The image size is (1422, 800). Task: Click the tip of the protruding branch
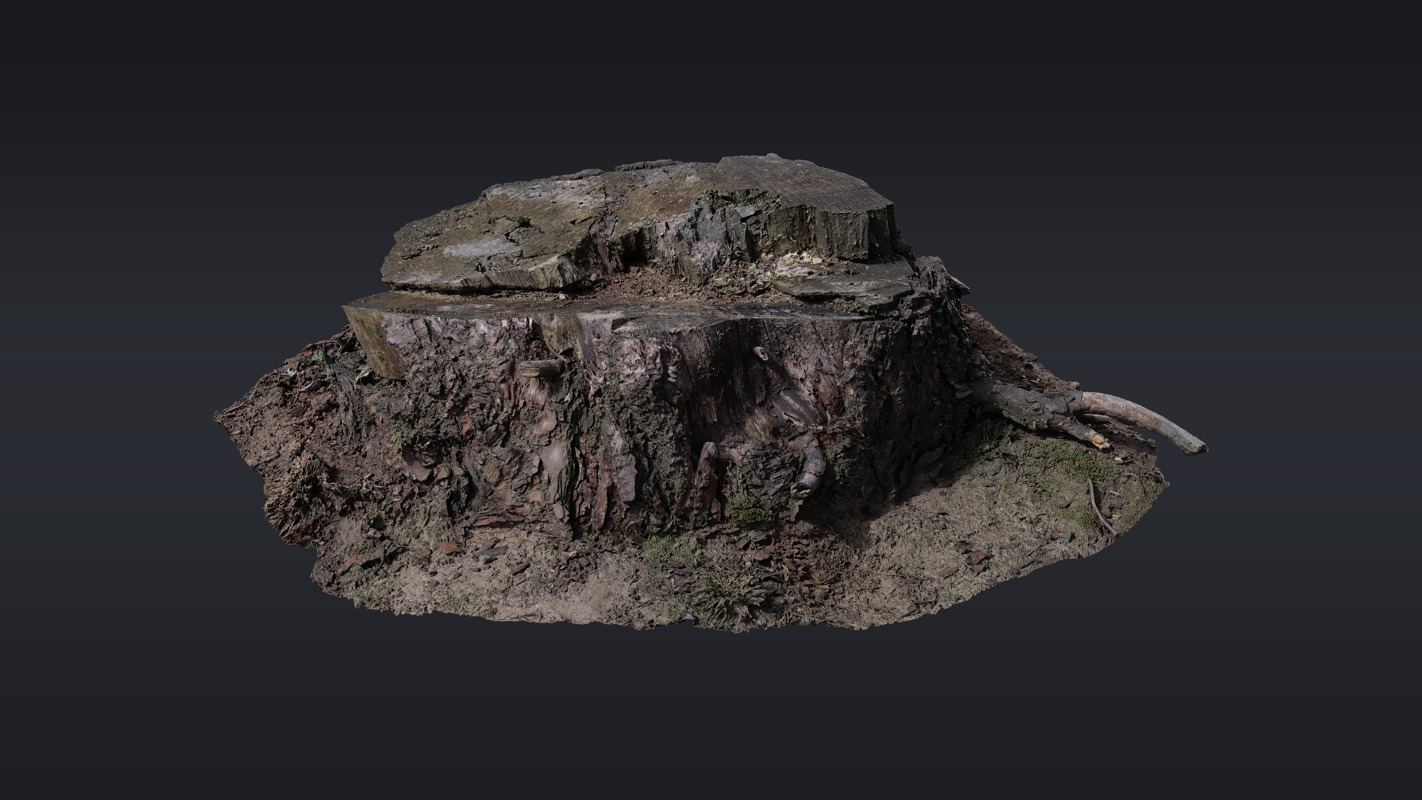tap(1196, 446)
